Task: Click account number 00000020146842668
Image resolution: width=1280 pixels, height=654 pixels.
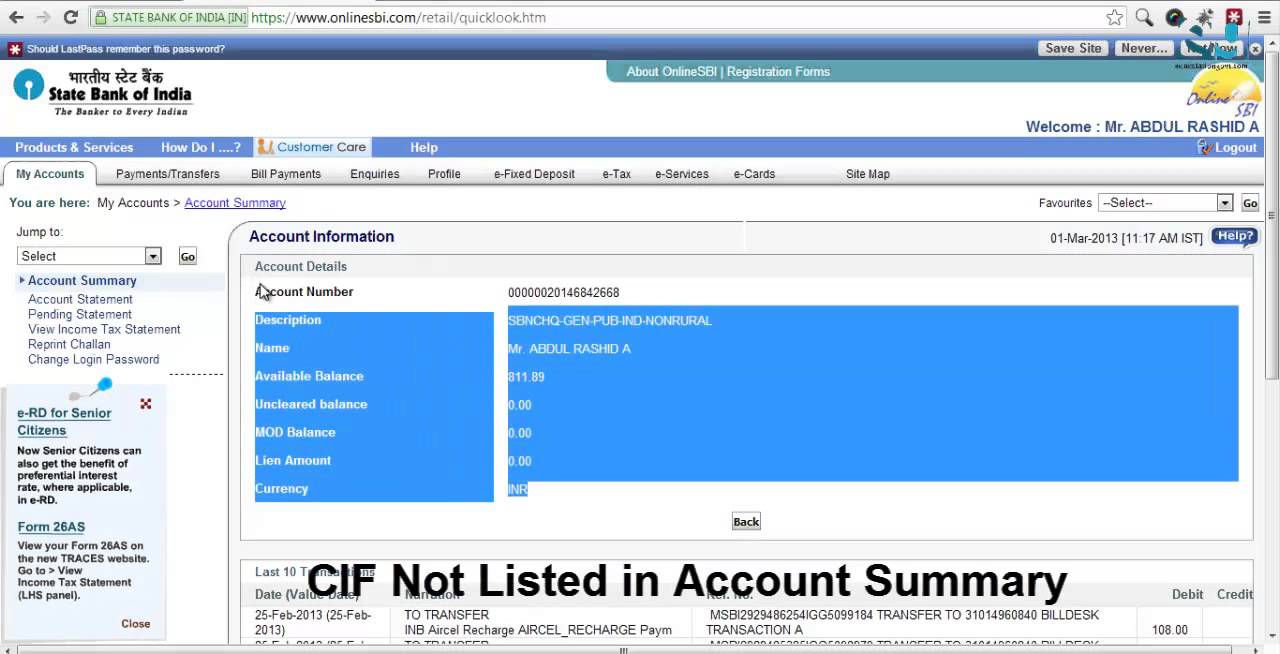Action: [x=563, y=293]
